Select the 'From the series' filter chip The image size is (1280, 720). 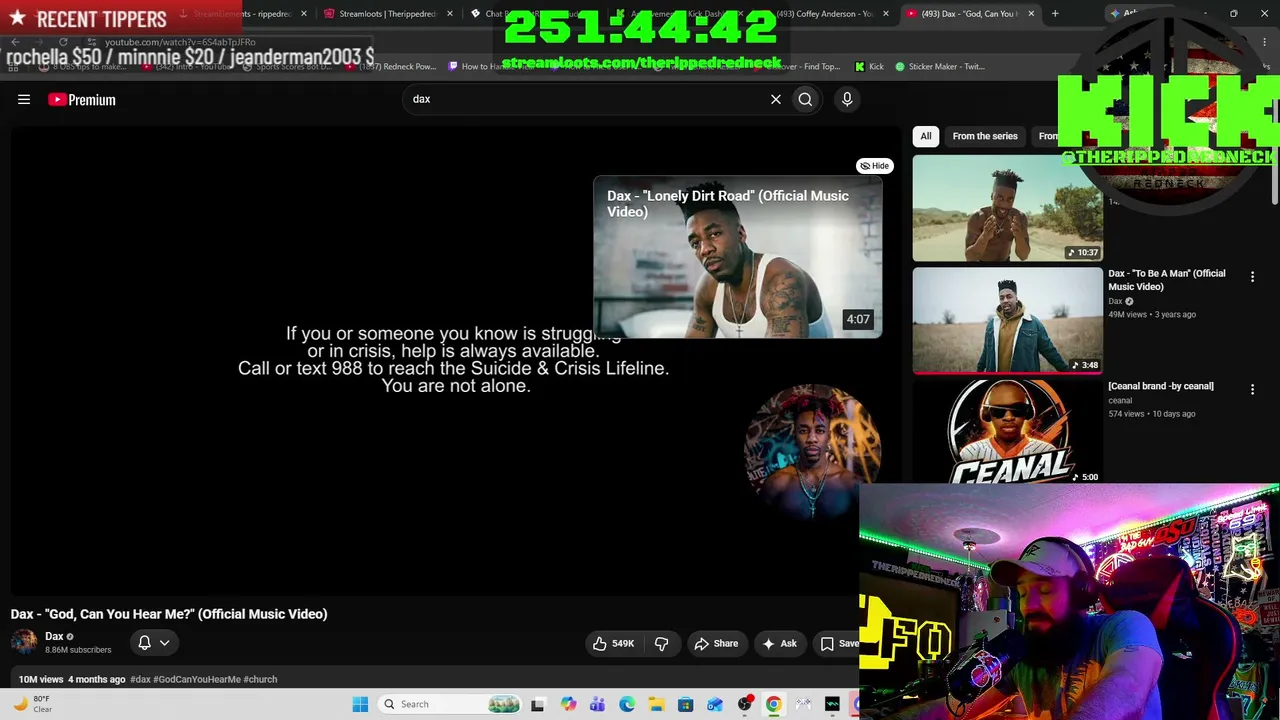[985, 136]
